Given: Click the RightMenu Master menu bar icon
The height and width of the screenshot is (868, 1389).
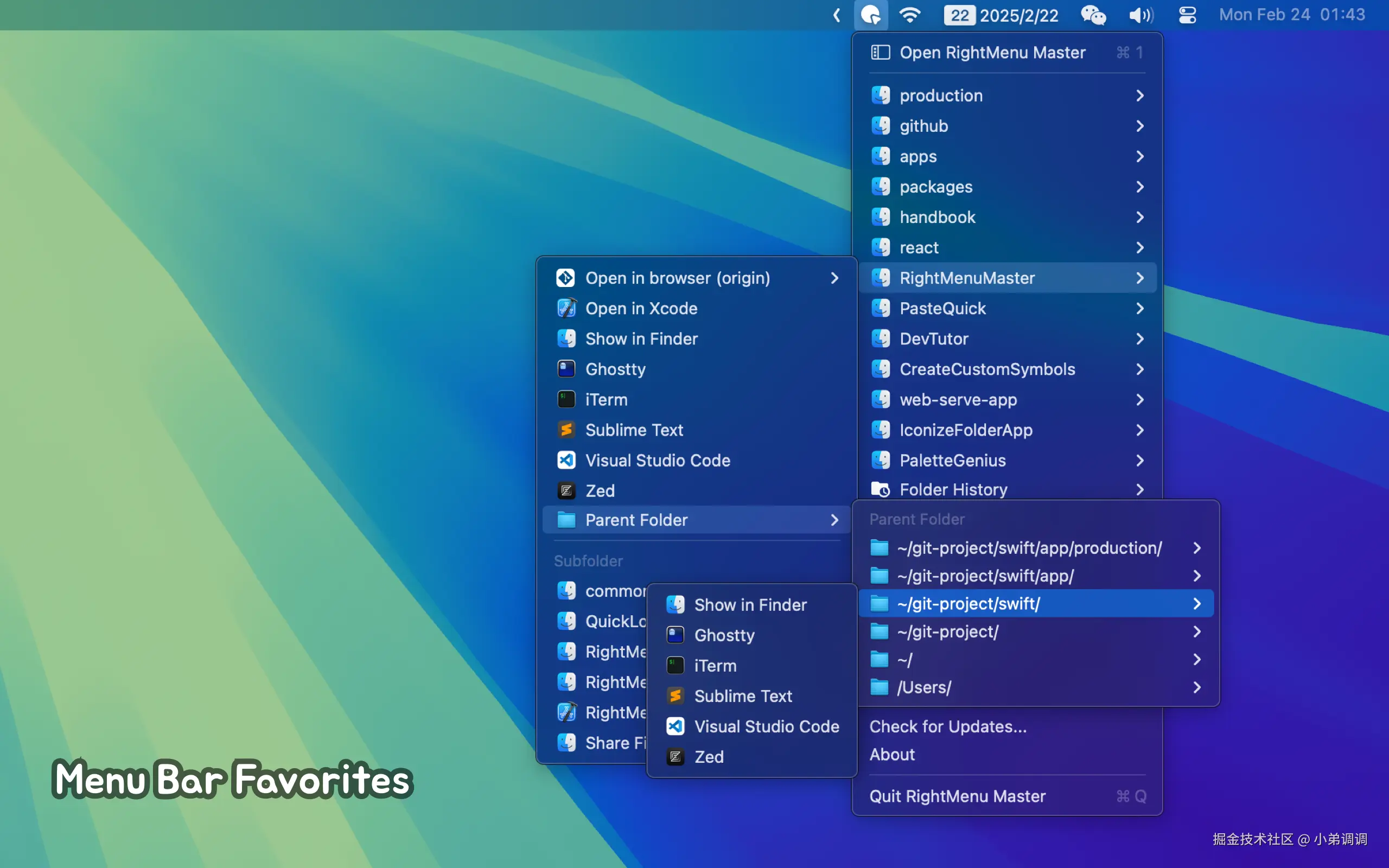Looking at the screenshot, I should coord(871,15).
